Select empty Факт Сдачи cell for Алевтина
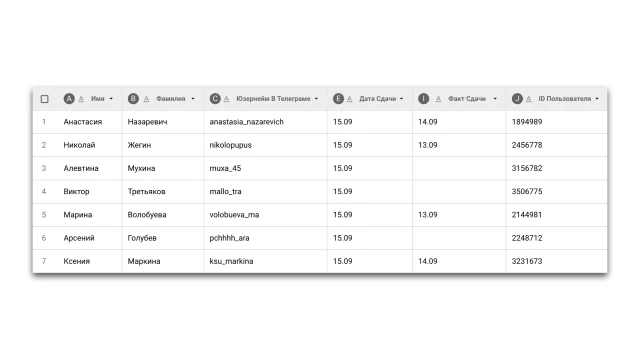The width and height of the screenshot is (640, 360). coord(459,169)
